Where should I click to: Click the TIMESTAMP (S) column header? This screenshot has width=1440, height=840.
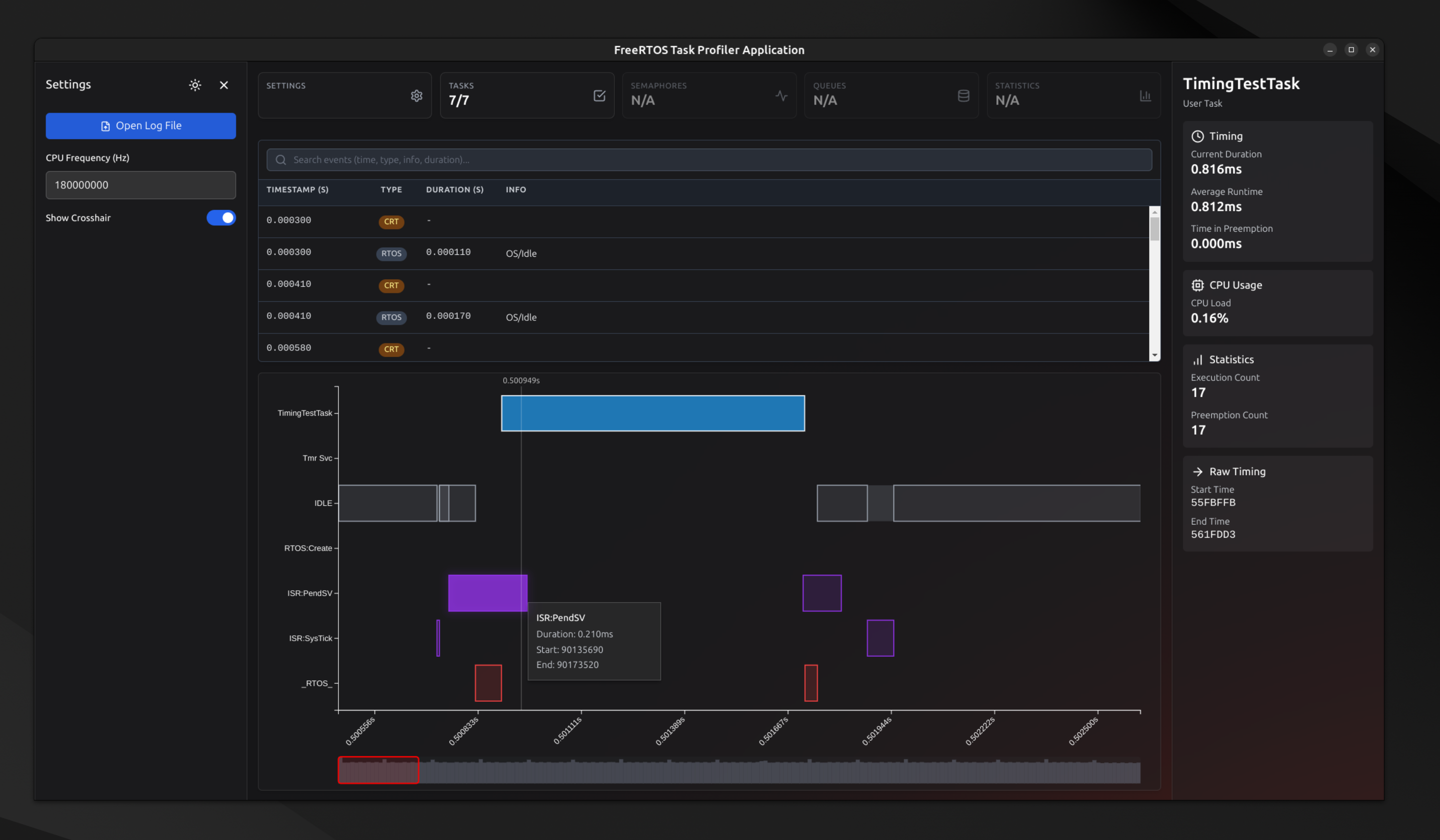pos(297,190)
